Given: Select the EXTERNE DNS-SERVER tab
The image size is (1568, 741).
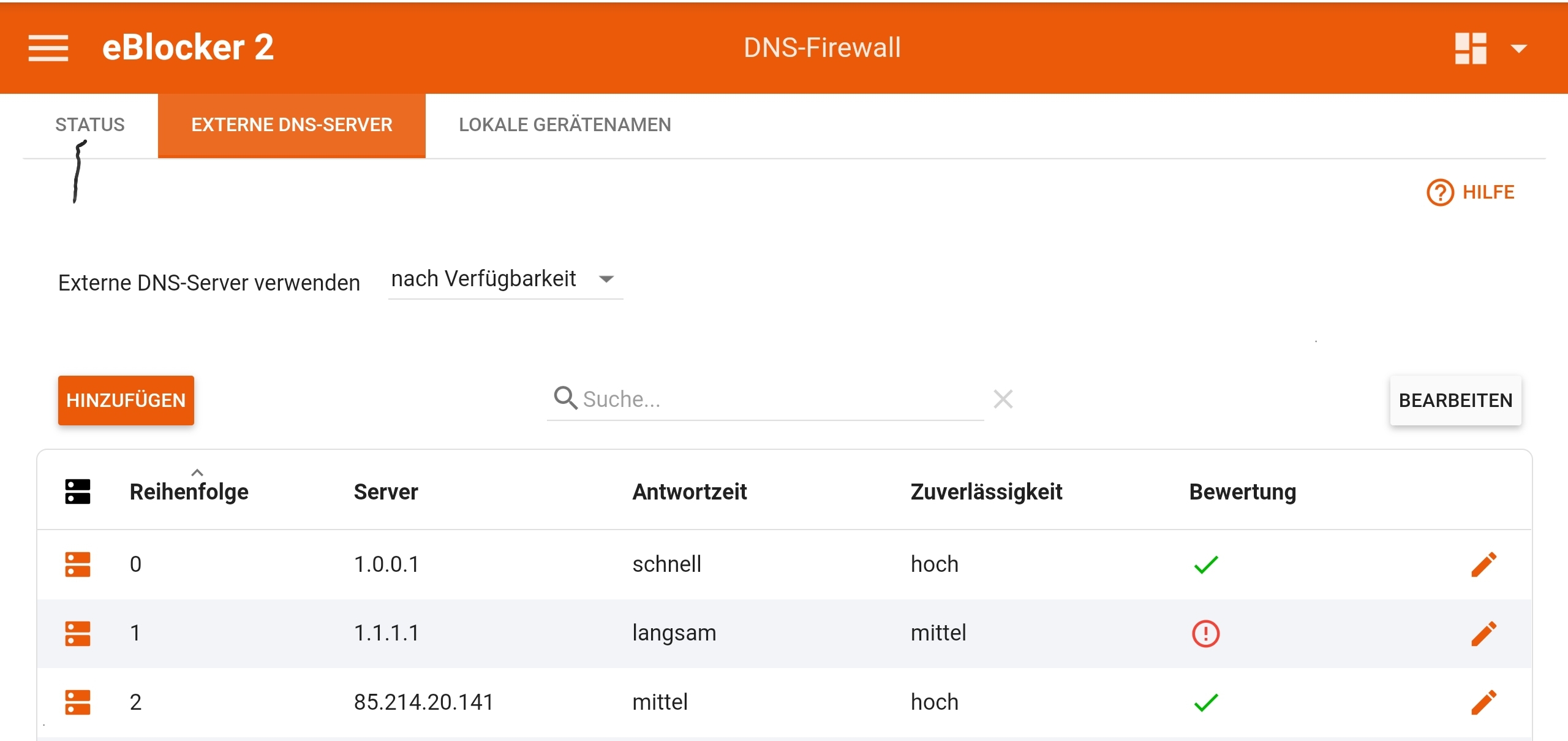Looking at the screenshot, I should click(x=292, y=125).
